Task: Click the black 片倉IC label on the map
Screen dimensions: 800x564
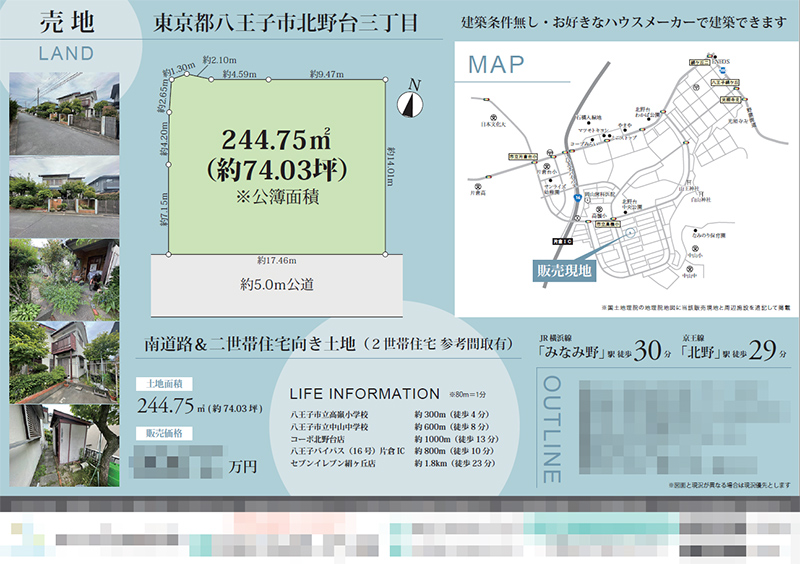Action: [561, 241]
